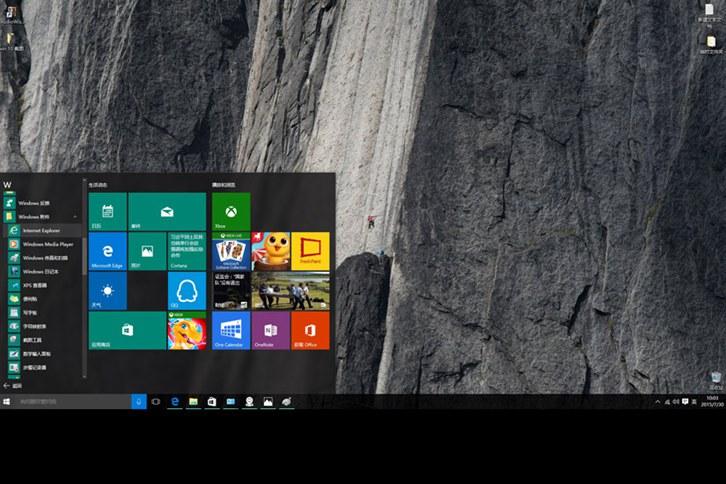Open File Explorer from the taskbar
The height and width of the screenshot is (484, 726).
pos(193,402)
